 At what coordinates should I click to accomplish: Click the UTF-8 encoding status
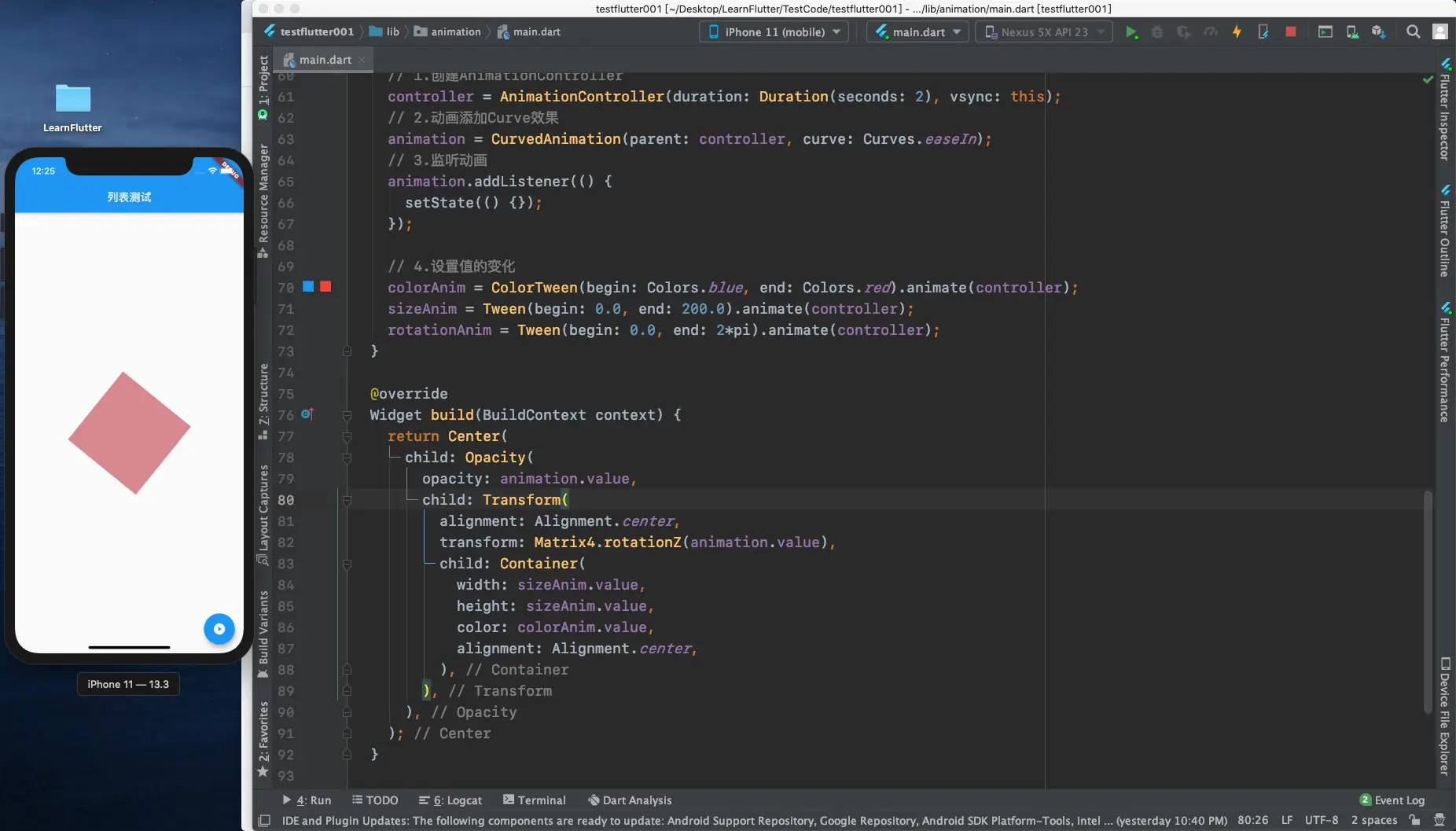pyautogui.click(x=1322, y=821)
